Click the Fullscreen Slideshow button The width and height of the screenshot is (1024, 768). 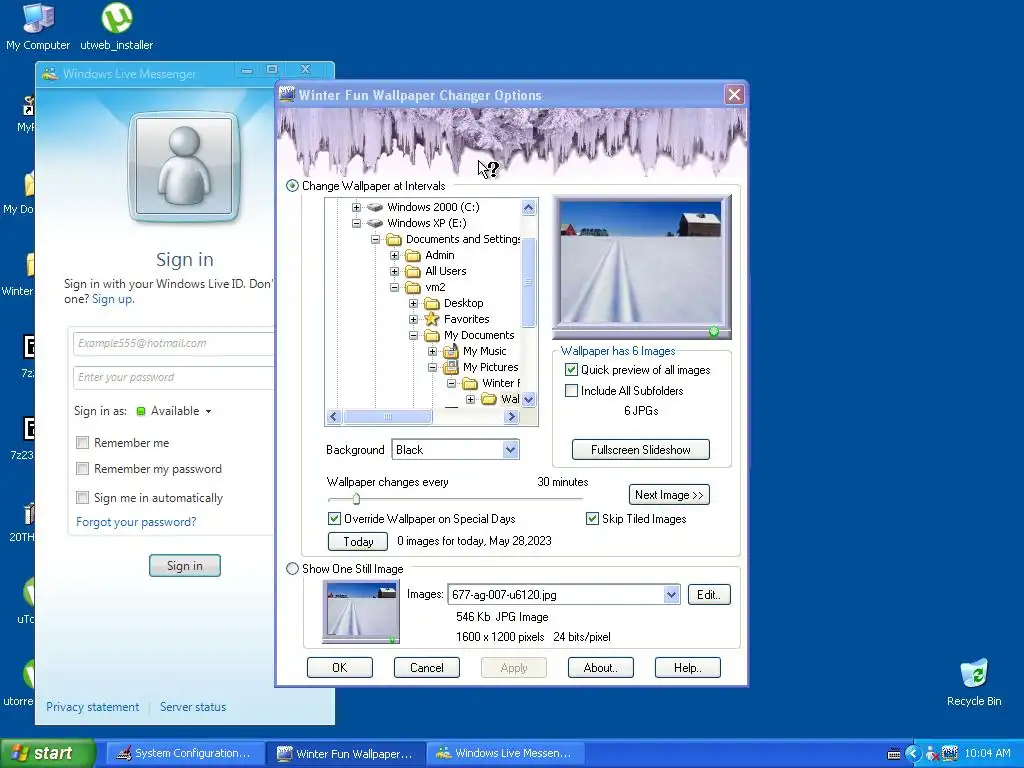(x=641, y=449)
